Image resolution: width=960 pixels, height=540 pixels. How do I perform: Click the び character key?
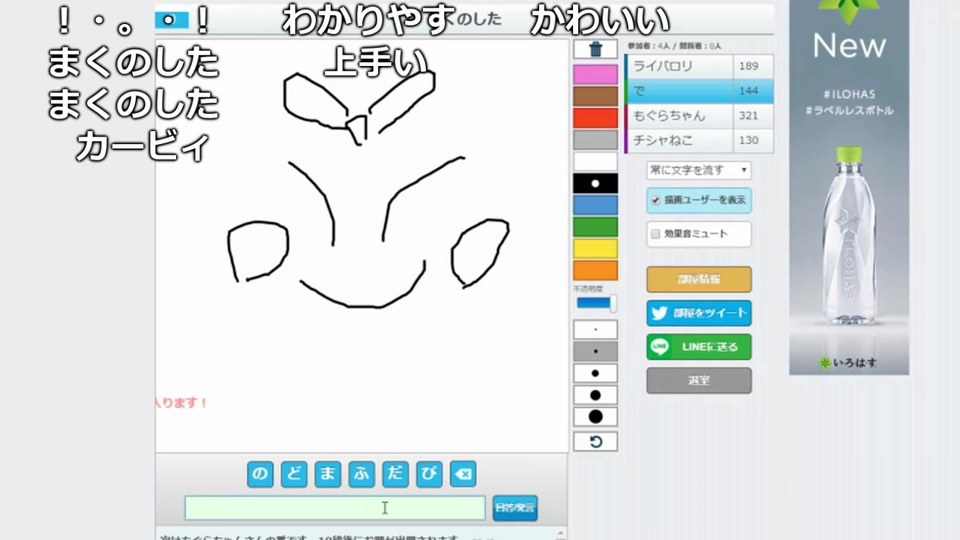[x=429, y=474]
